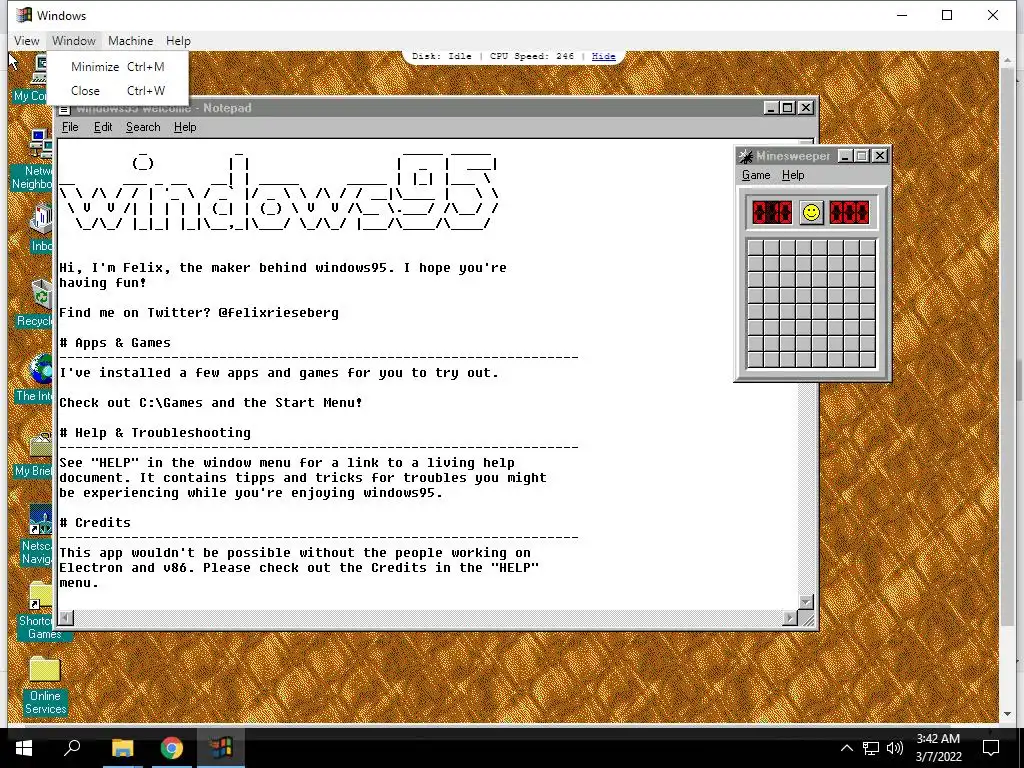Viewport: 1024px width, 768px height.
Task: Open Notepad Edit menu
Action: [x=103, y=127]
